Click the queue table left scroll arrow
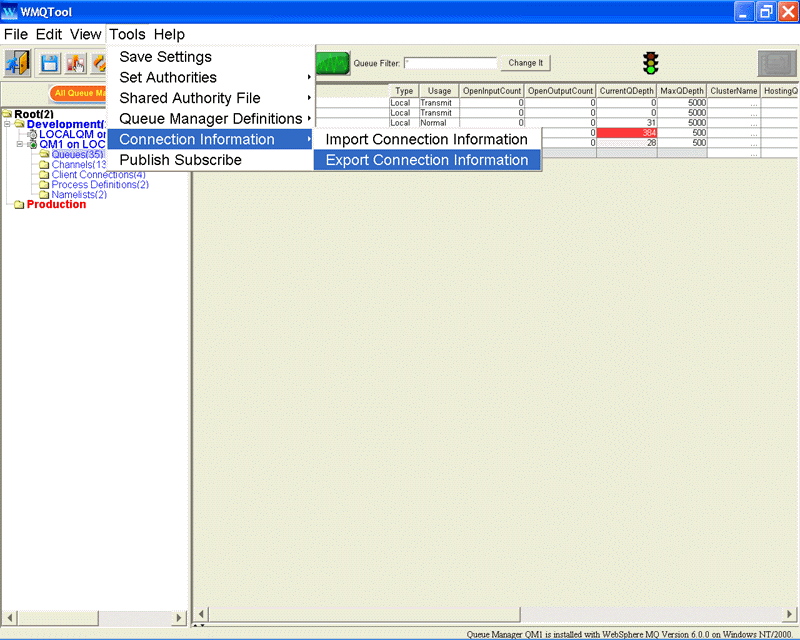 tap(202, 614)
